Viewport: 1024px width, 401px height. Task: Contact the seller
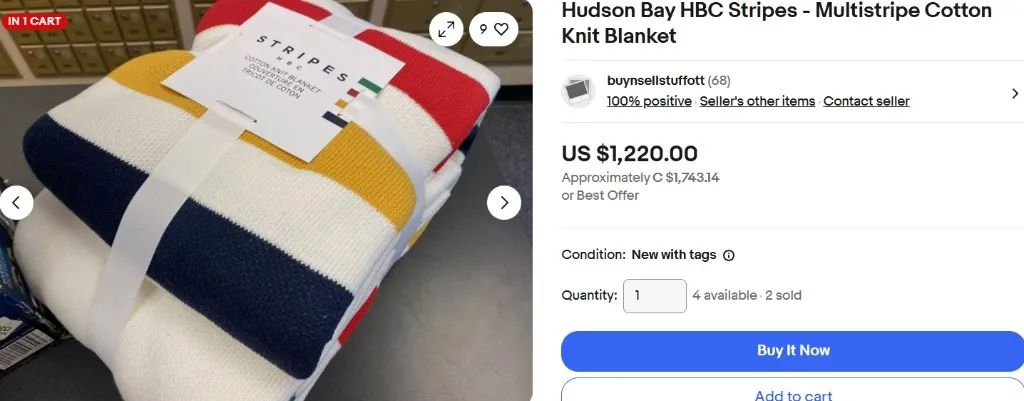866,101
